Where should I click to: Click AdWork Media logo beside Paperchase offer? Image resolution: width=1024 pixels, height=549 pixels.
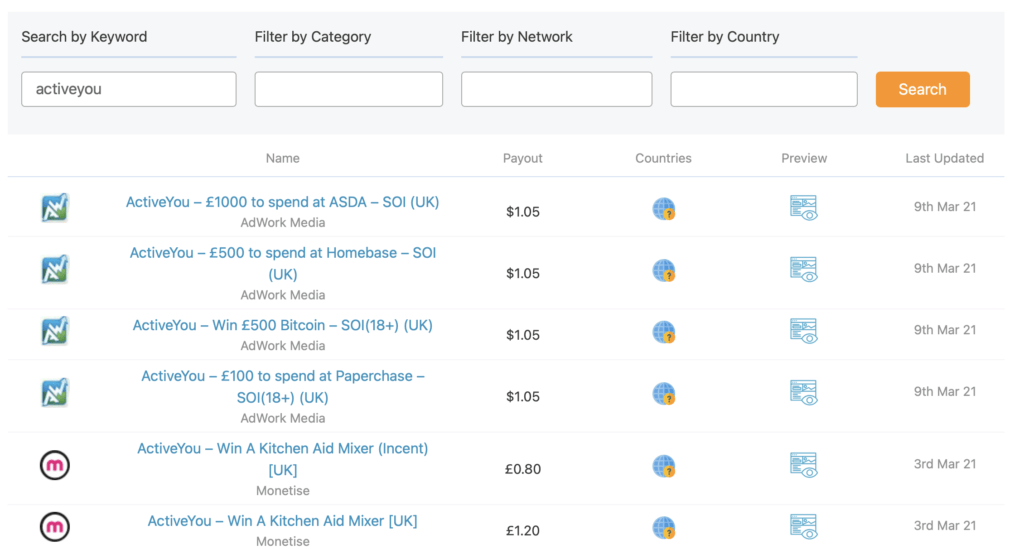point(55,392)
